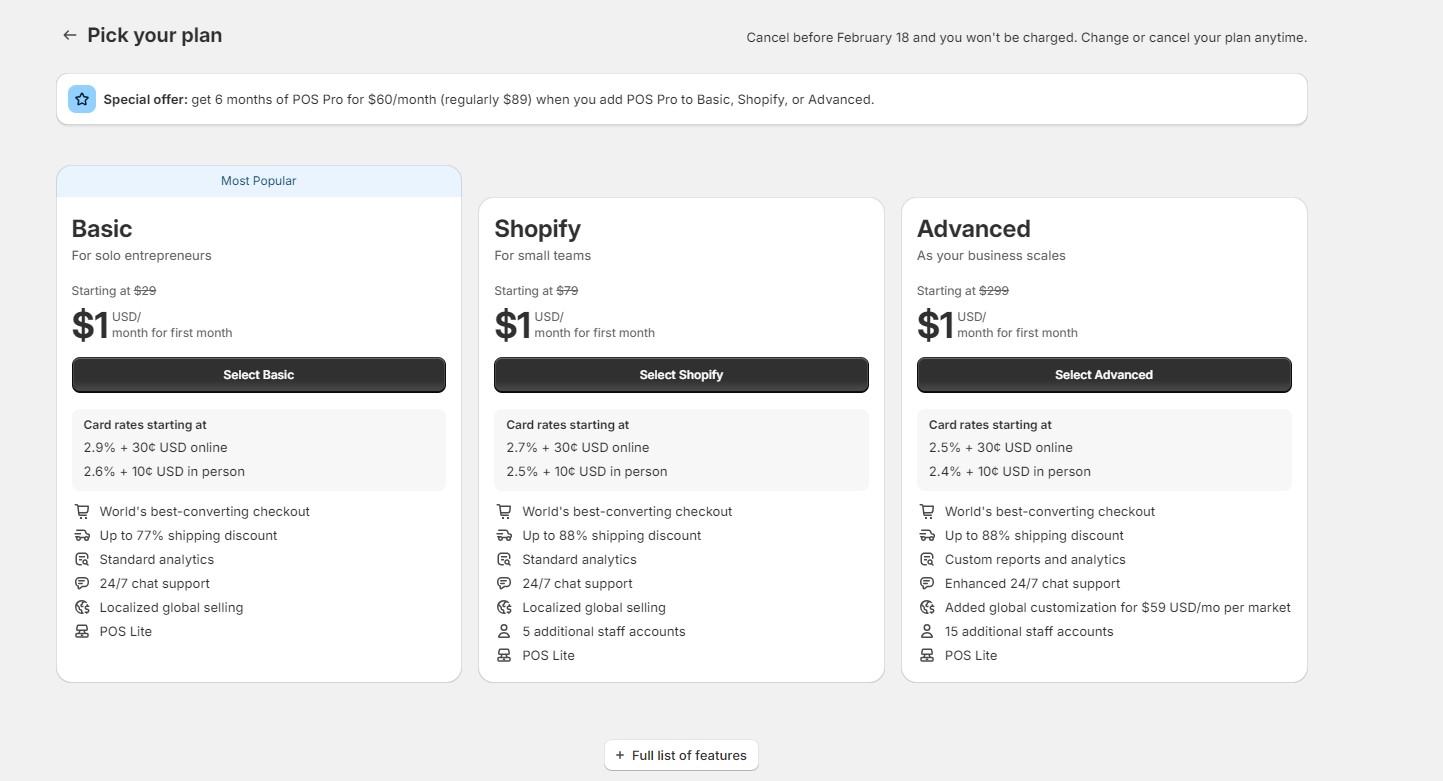This screenshot has height=781, width=1443.
Task: Click the plus icon on Full list of features
Action: coord(620,755)
